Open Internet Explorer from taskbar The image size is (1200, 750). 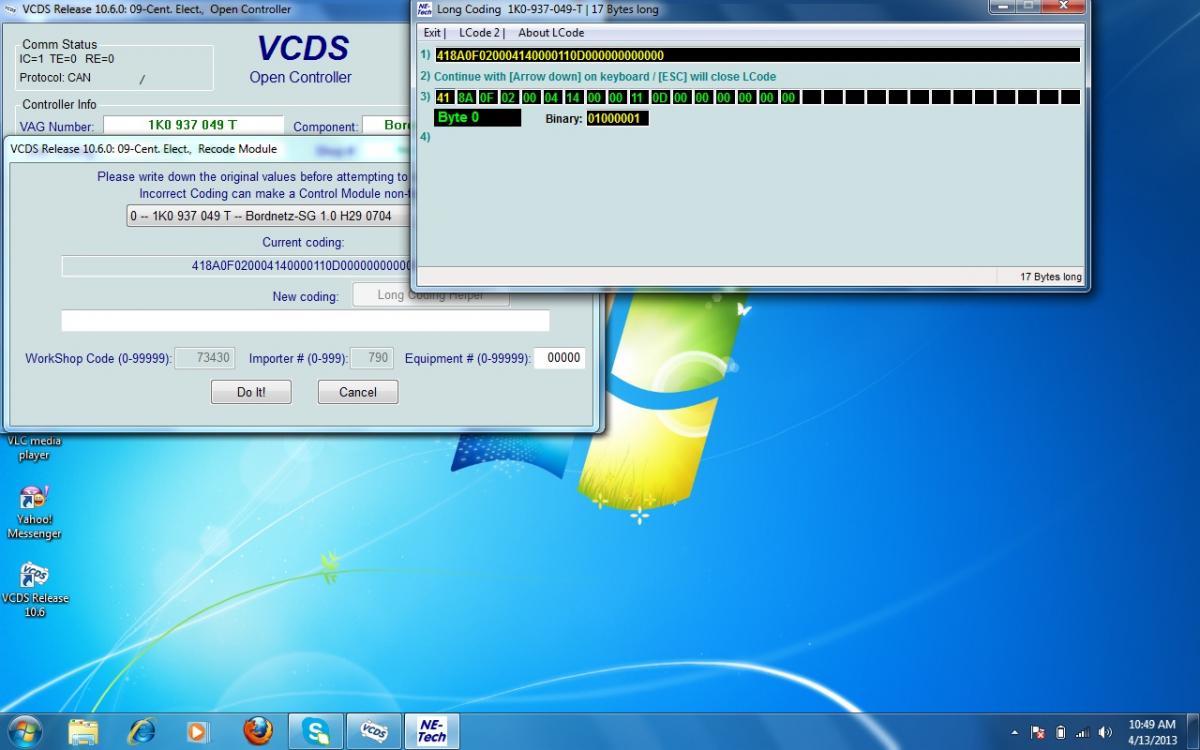142,731
